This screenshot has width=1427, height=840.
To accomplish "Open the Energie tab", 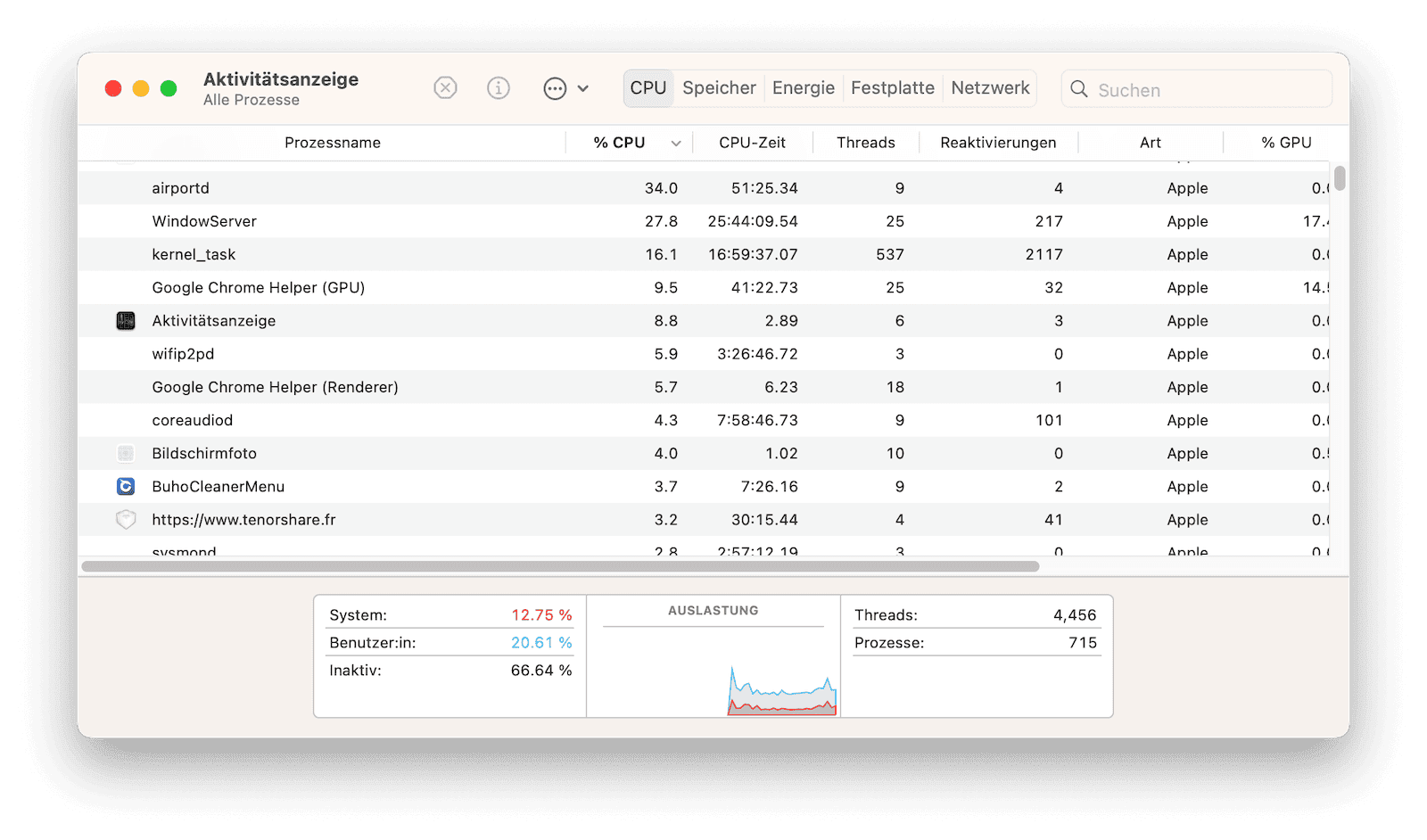I will [x=804, y=88].
